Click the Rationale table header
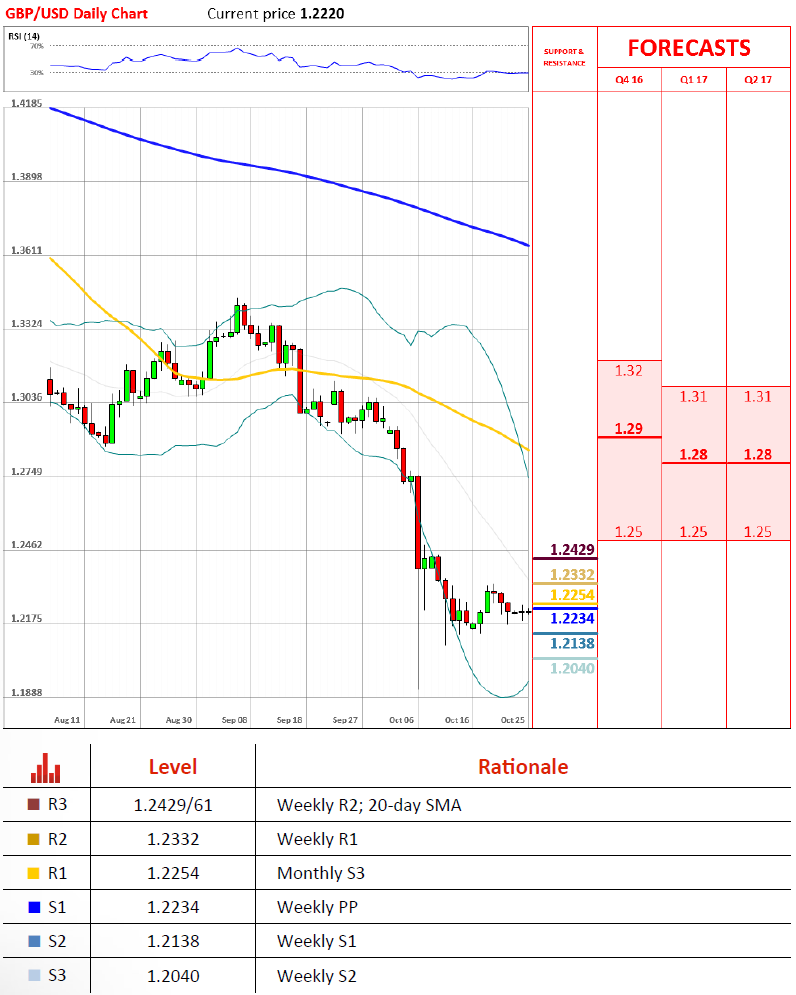Viewport: 796px width, 995px height. point(523,767)
